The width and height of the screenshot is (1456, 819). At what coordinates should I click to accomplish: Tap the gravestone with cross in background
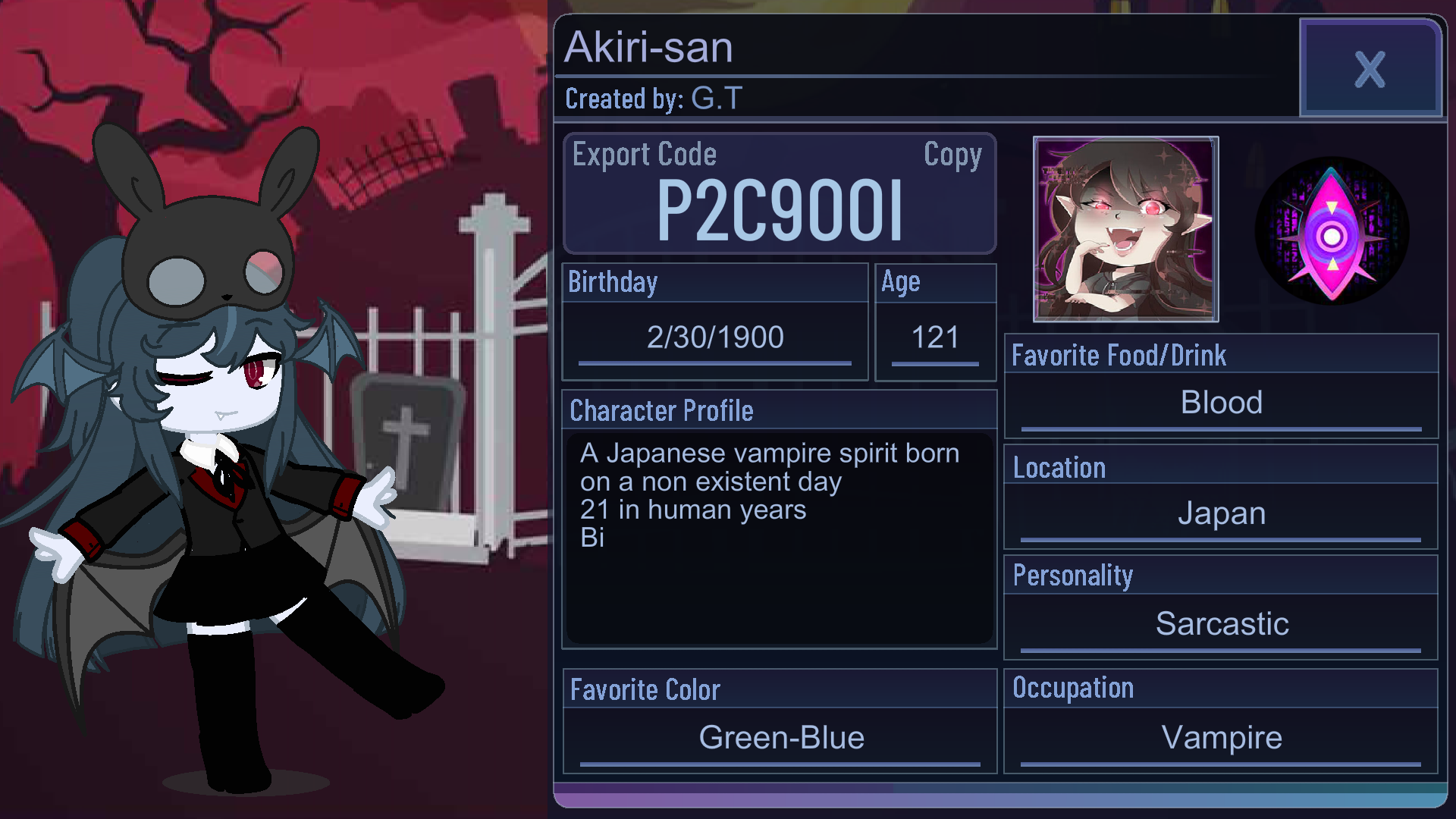407,444
